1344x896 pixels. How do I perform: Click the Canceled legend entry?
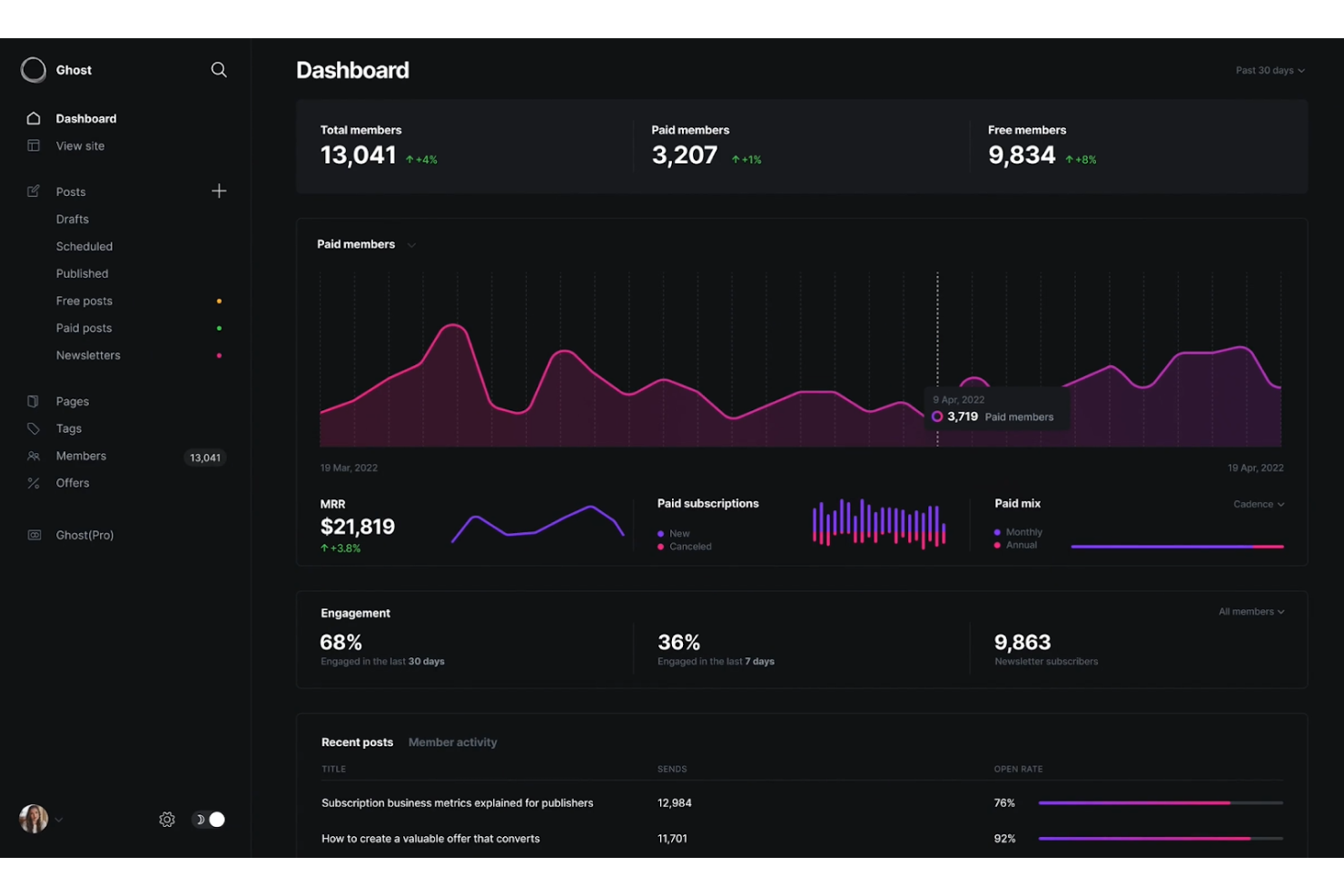coord(685,546)
